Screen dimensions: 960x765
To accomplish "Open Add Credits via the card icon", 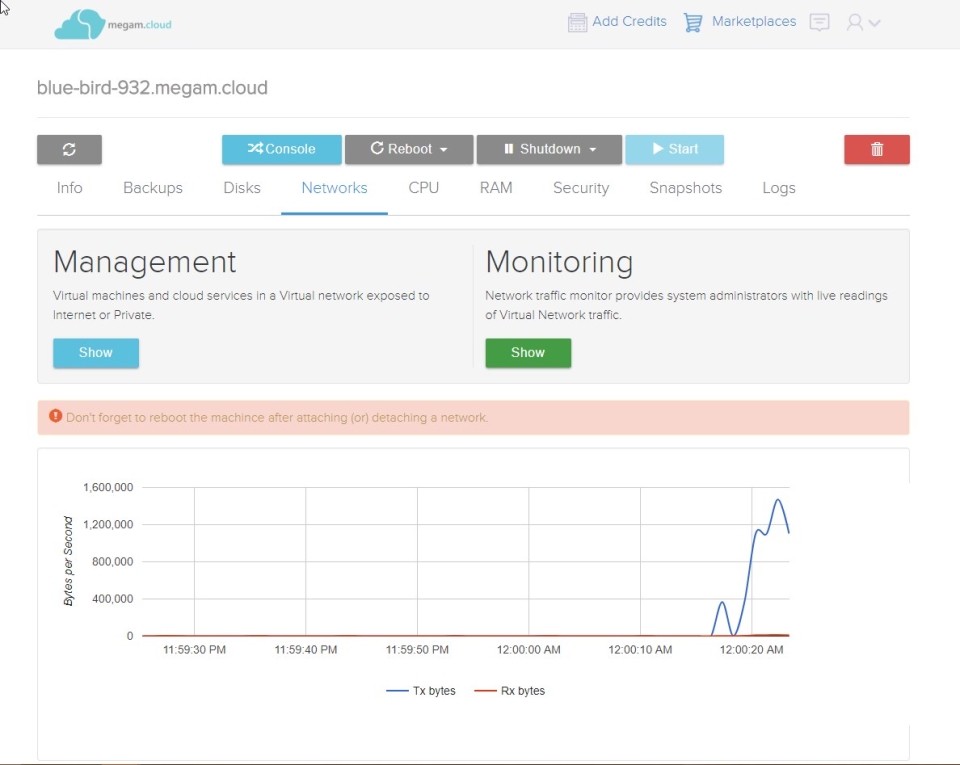I will 578,21.
